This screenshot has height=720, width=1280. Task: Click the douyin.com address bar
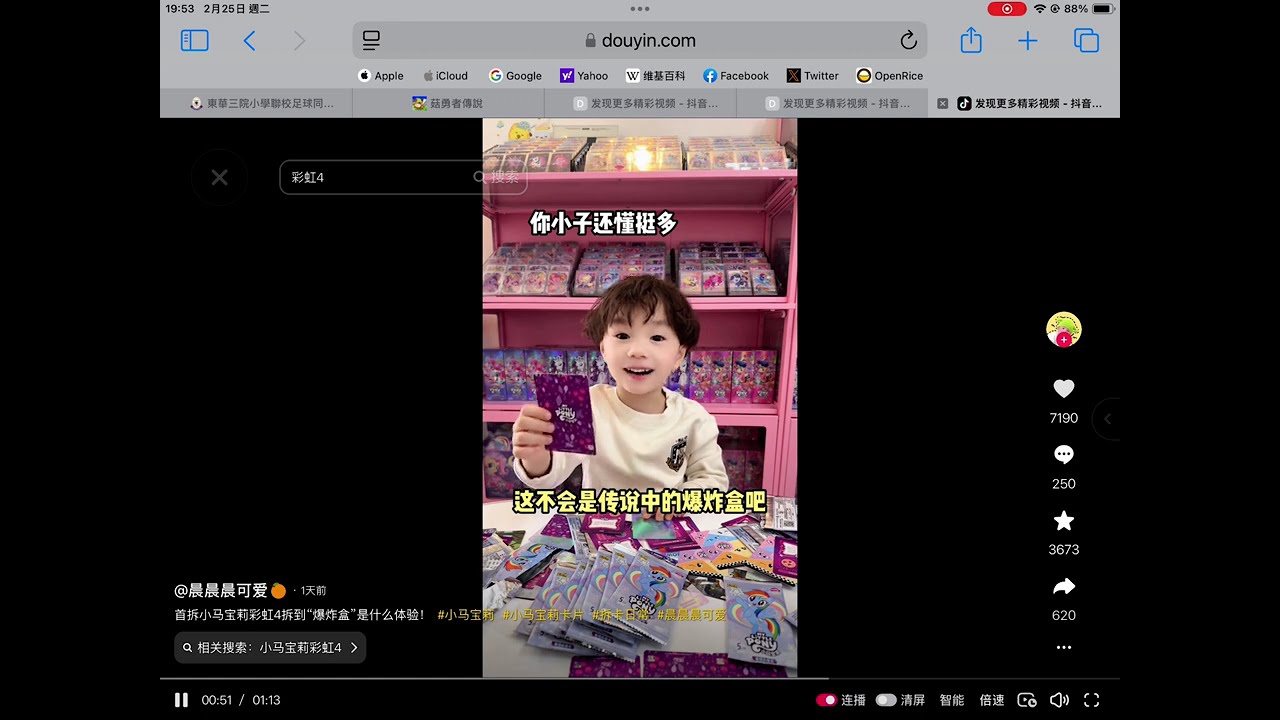[640, 40]
